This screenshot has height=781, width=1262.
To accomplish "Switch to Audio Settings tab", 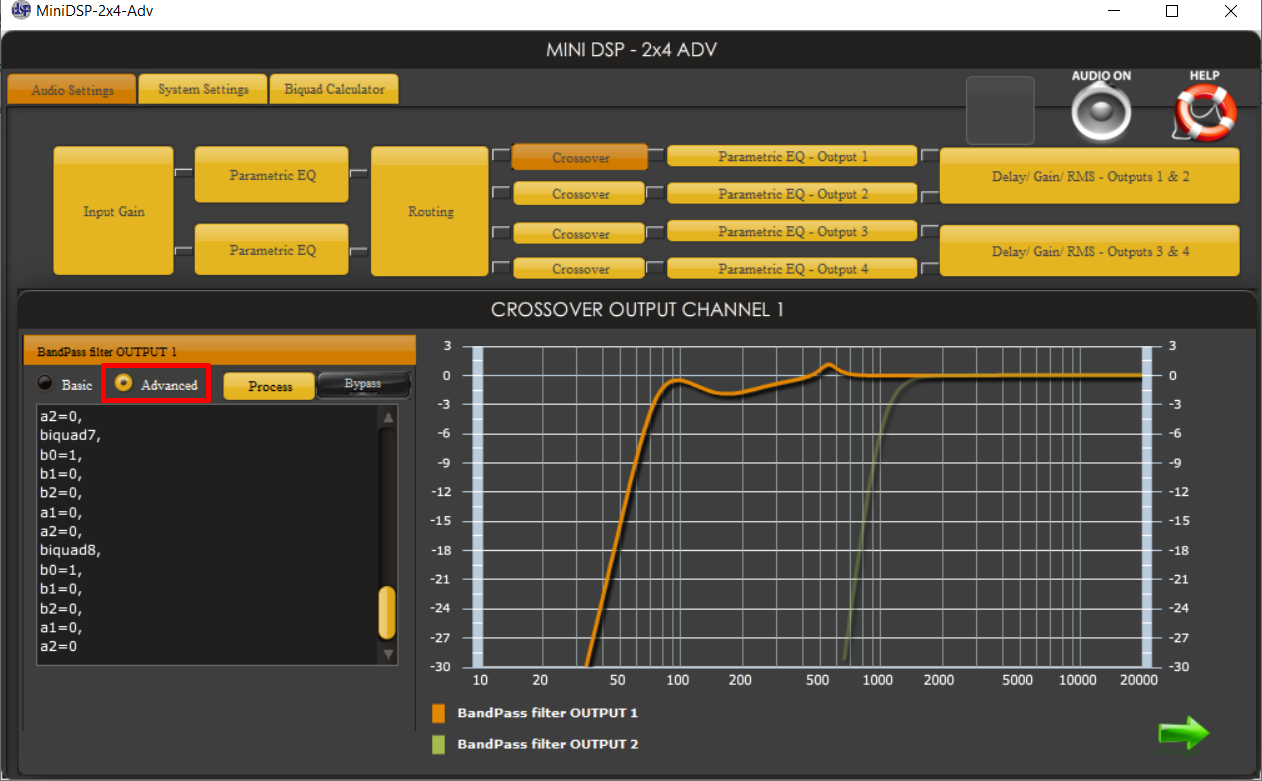I will coord(71,89).
